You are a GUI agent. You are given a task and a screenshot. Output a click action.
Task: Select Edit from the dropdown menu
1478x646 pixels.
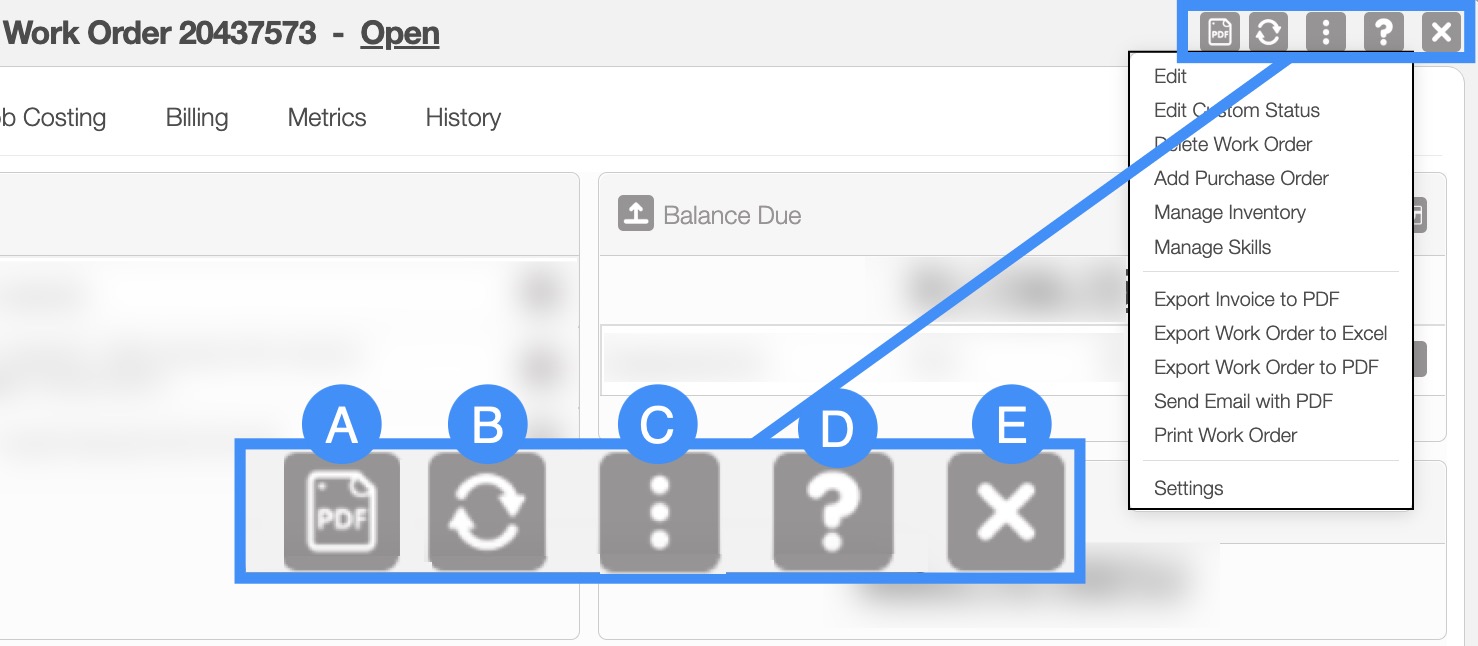(x=1170, y=76)
